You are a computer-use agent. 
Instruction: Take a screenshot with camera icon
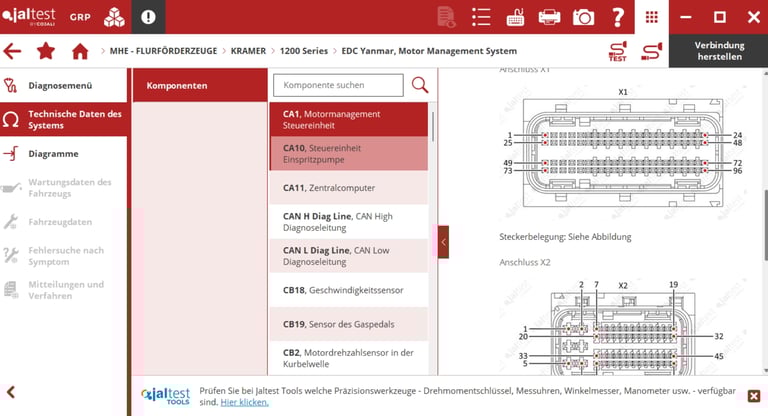click(583, 18)
